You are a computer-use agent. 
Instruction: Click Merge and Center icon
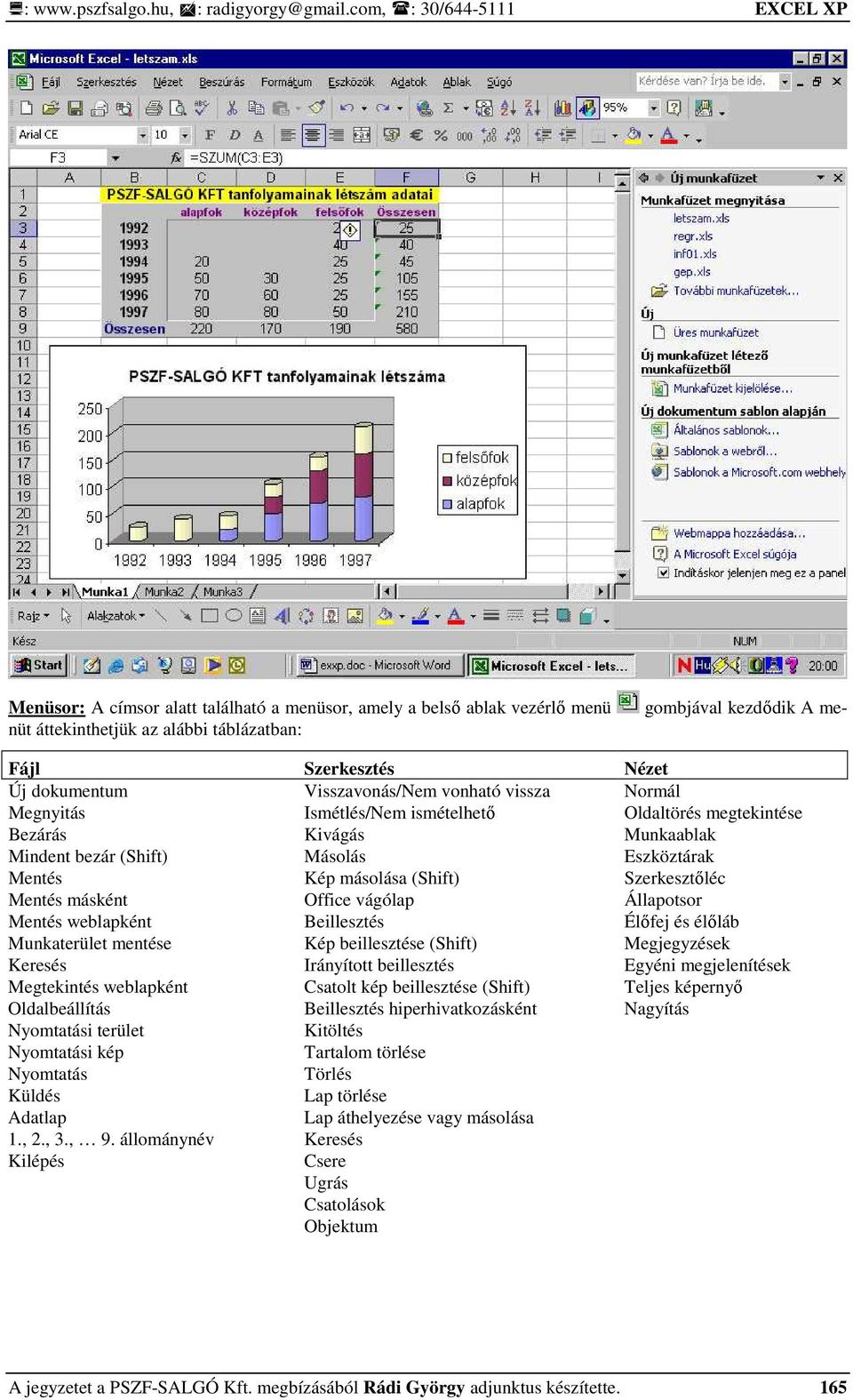pyautogui.click(x=362, y=135)
